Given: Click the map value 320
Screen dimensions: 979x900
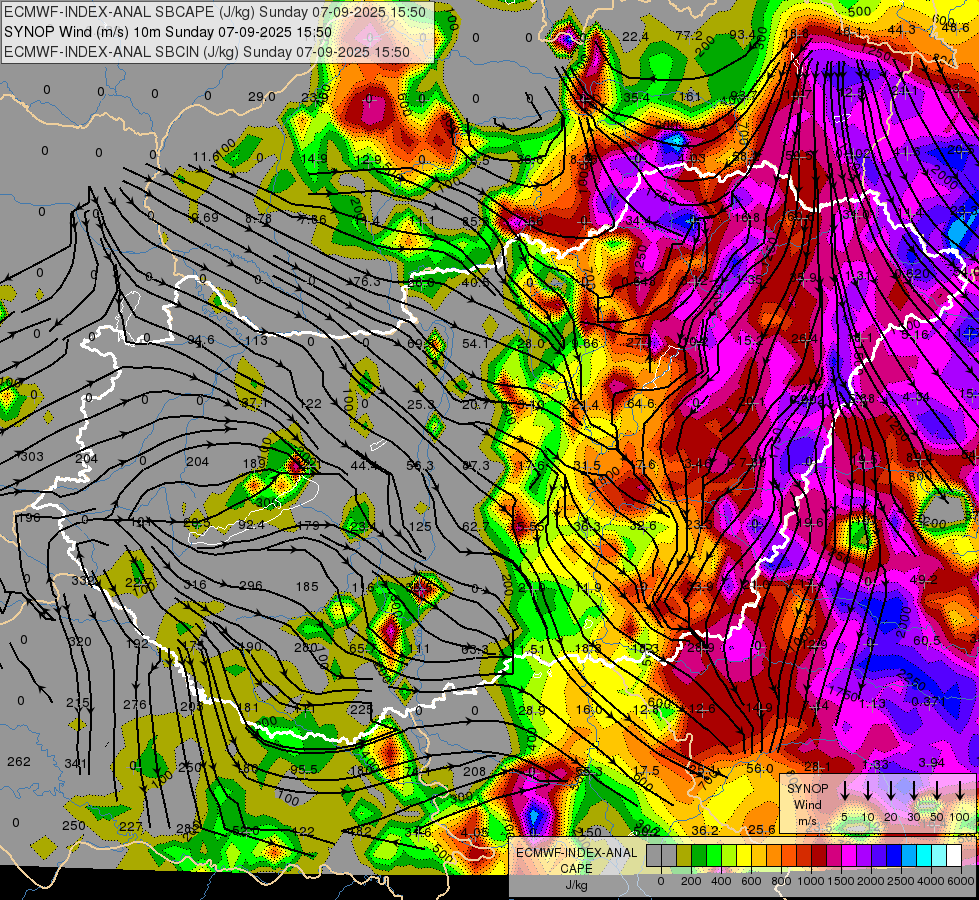Looking at the screenshot, I should (80, 642).
